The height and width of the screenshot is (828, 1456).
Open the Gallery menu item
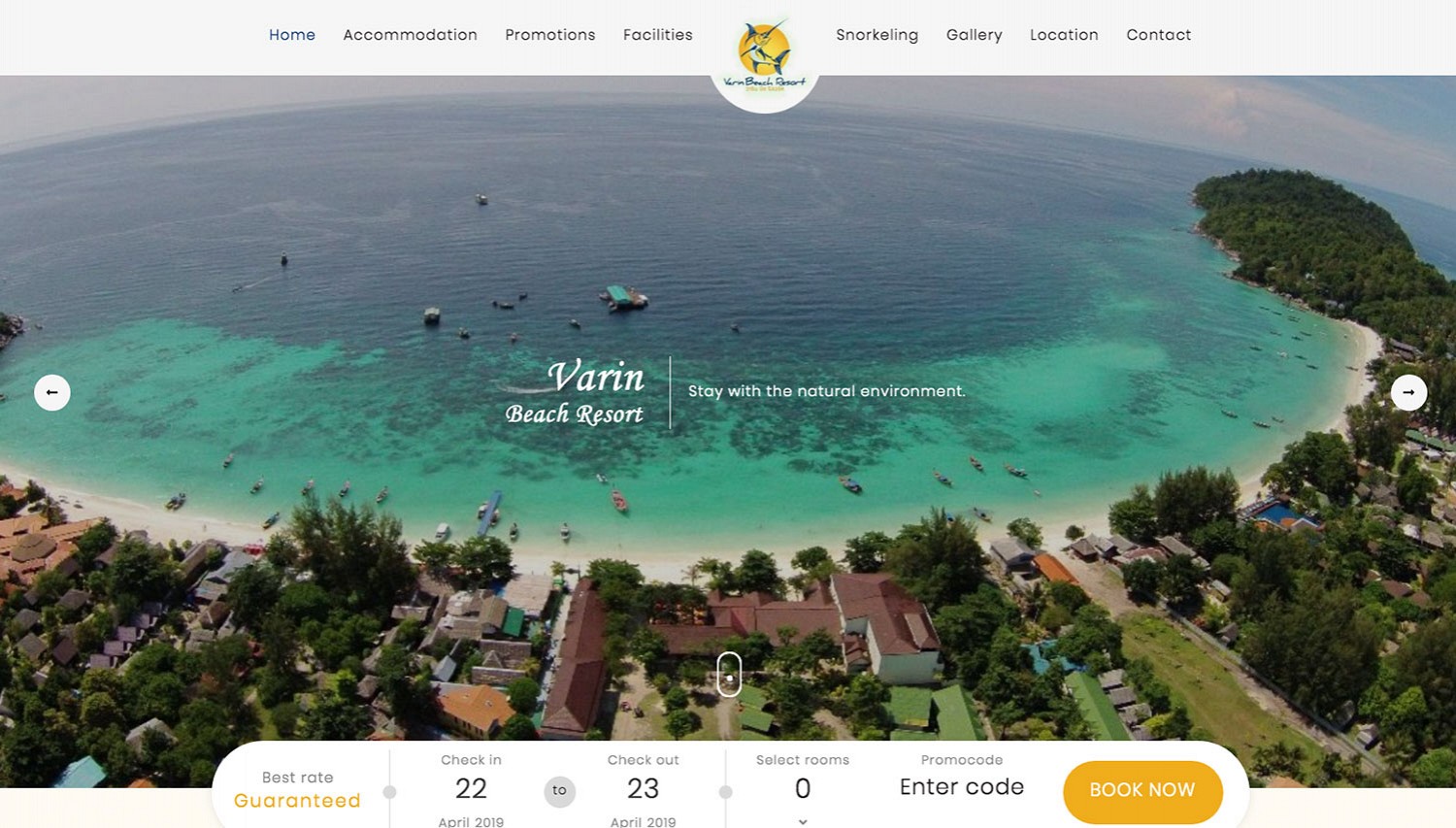(975, 35)
